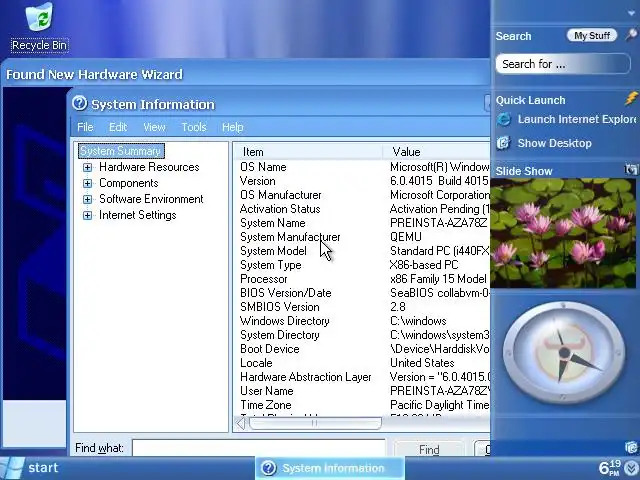Image resolution: width=640 pixels, height=480 pixels.
Task: Click the Quick Launch lightning bolt icon
Action: point(631,98)
